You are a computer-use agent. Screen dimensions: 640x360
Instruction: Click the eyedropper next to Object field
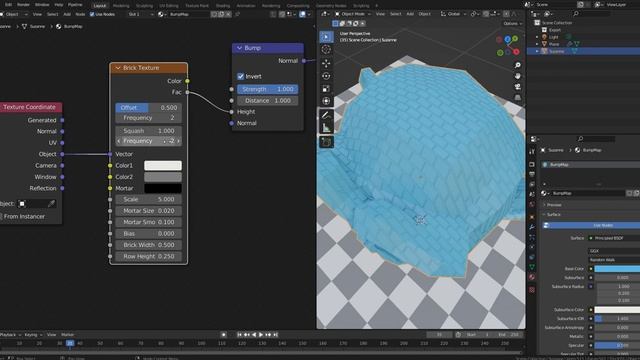51,203
